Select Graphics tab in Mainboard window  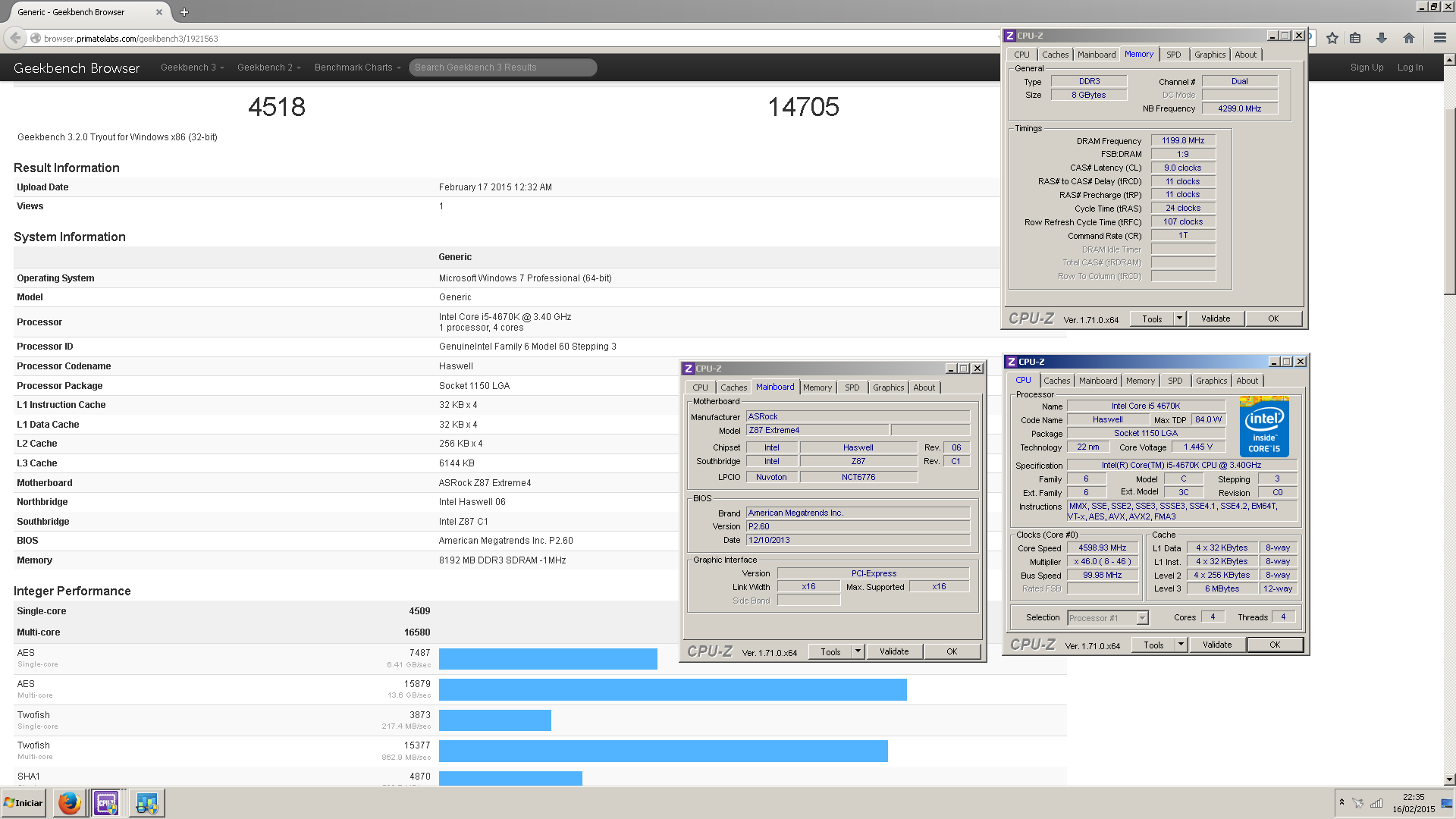888,388
